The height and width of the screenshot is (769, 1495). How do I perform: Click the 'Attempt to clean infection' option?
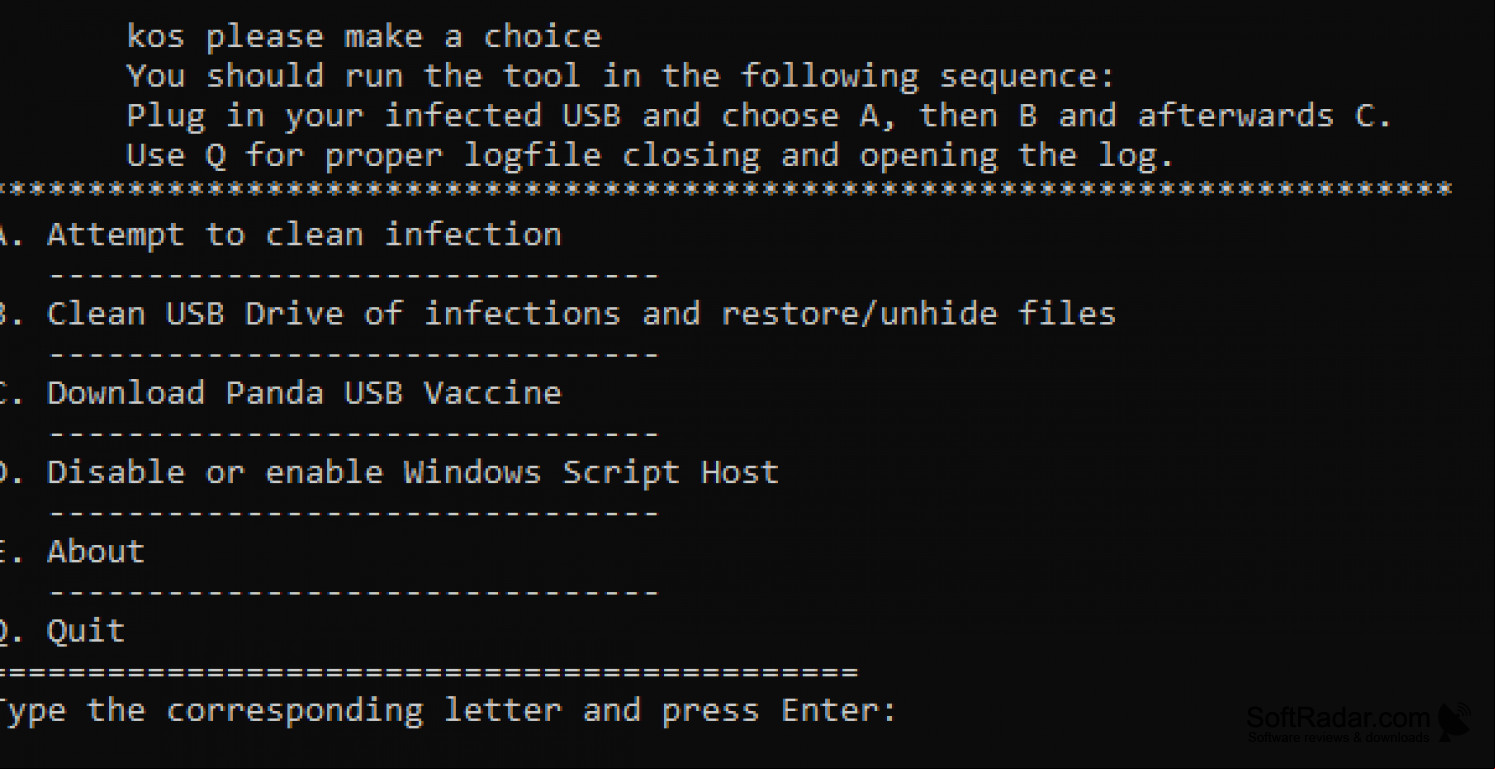pos(281,235)
